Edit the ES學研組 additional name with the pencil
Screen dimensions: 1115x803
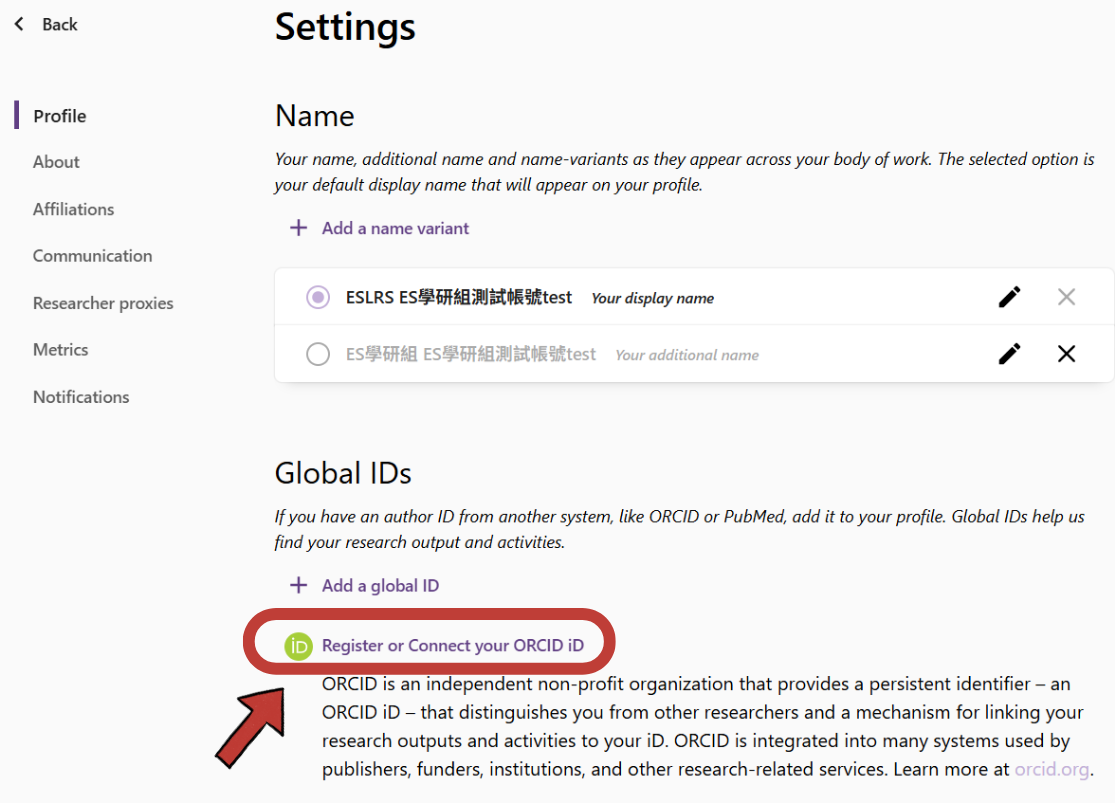click(x=1010, y=353)
